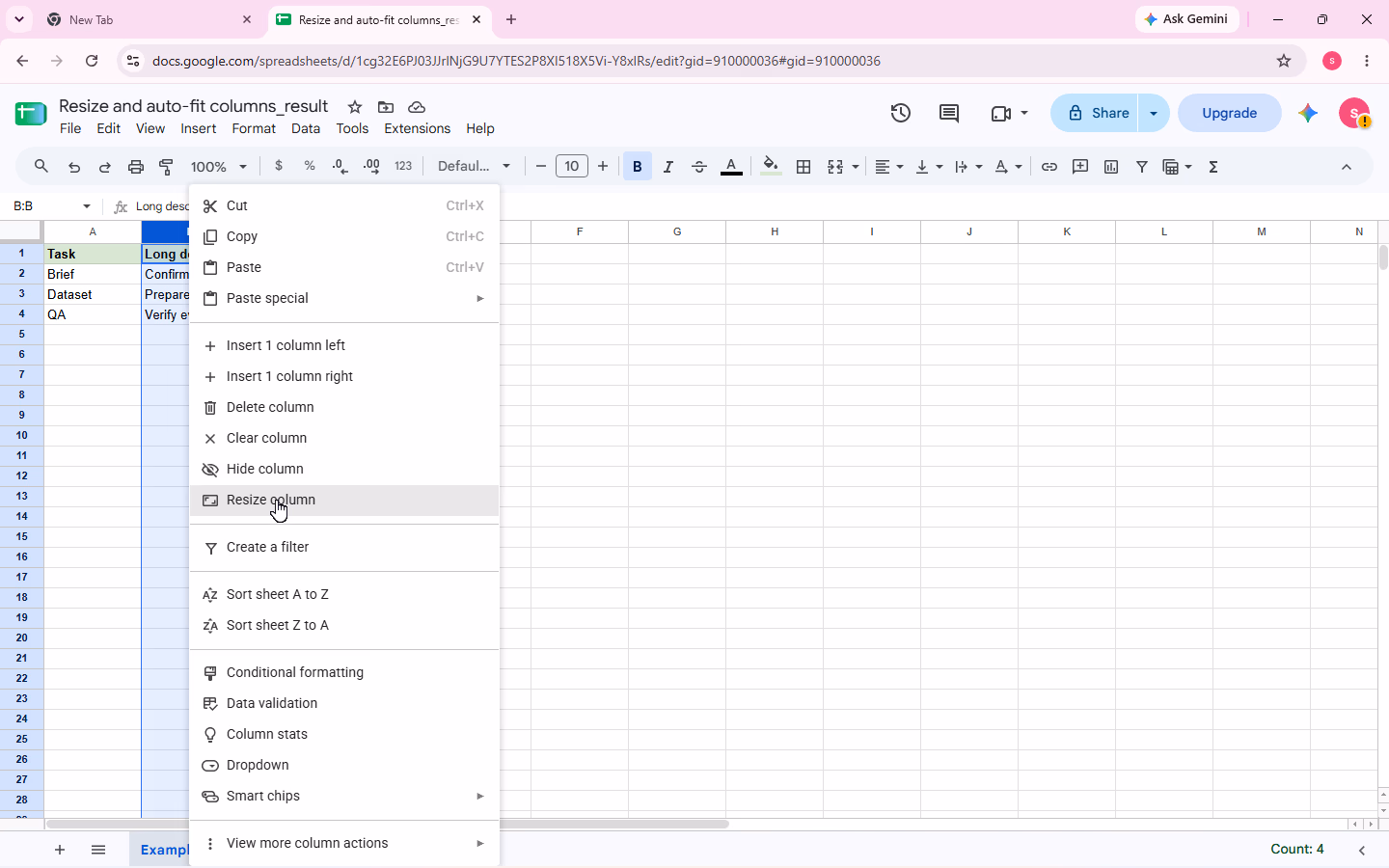Viewport: 1389px width, 868px height.
Task: Click the borders icon
Action: [803, 167]
